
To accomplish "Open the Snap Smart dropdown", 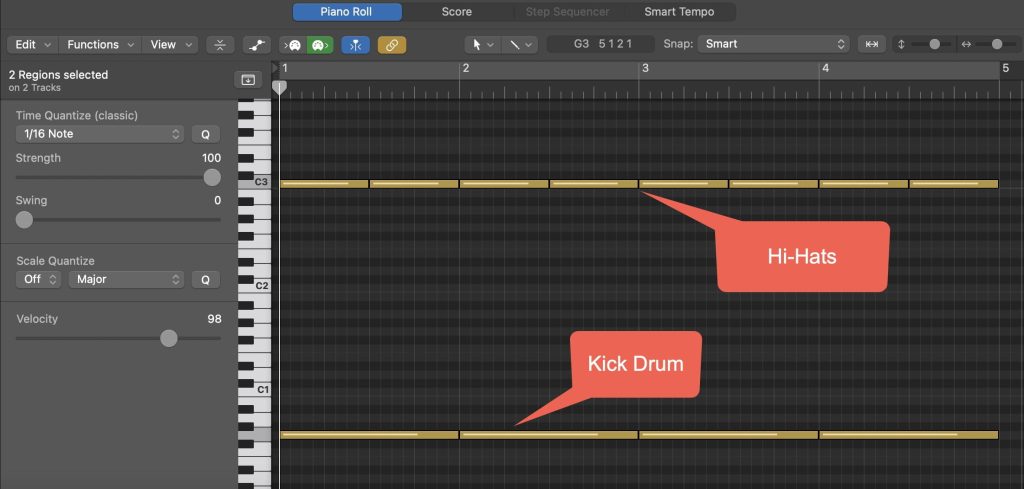I will (x=772, y=44).
